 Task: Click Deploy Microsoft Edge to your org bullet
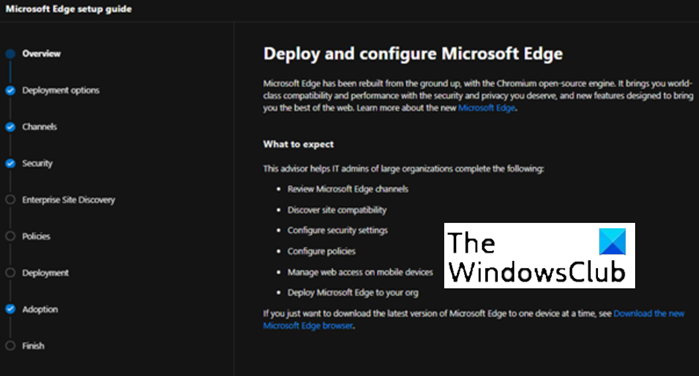353,293
